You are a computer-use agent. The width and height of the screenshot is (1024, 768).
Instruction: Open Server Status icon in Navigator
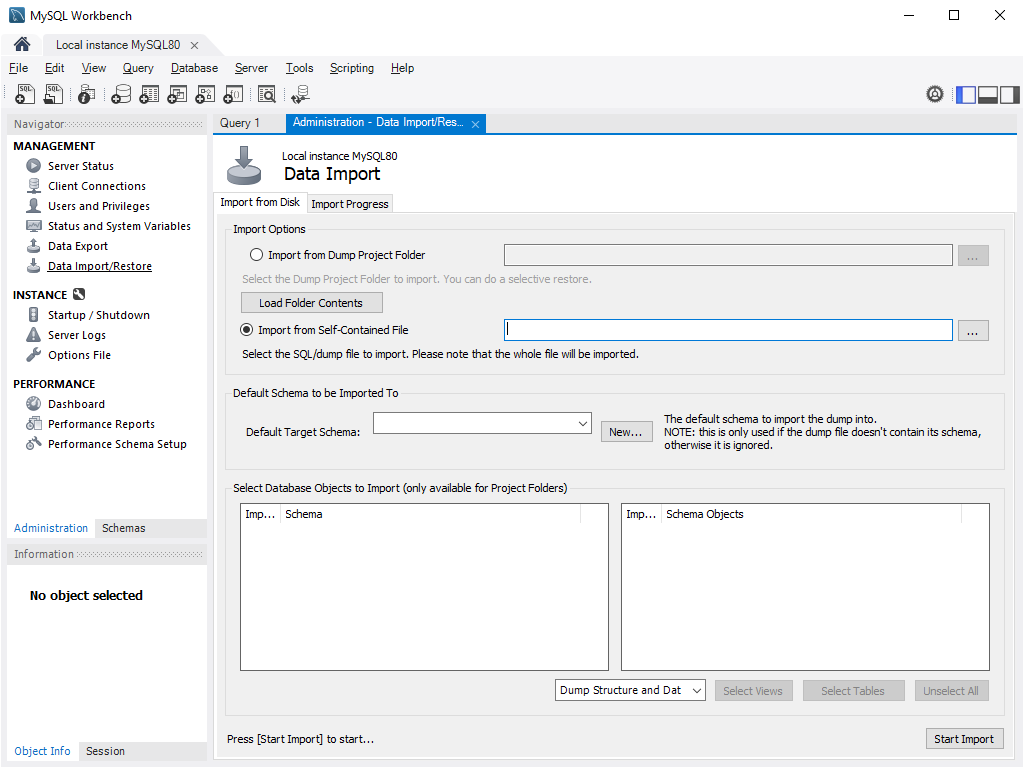click(33, 166)
